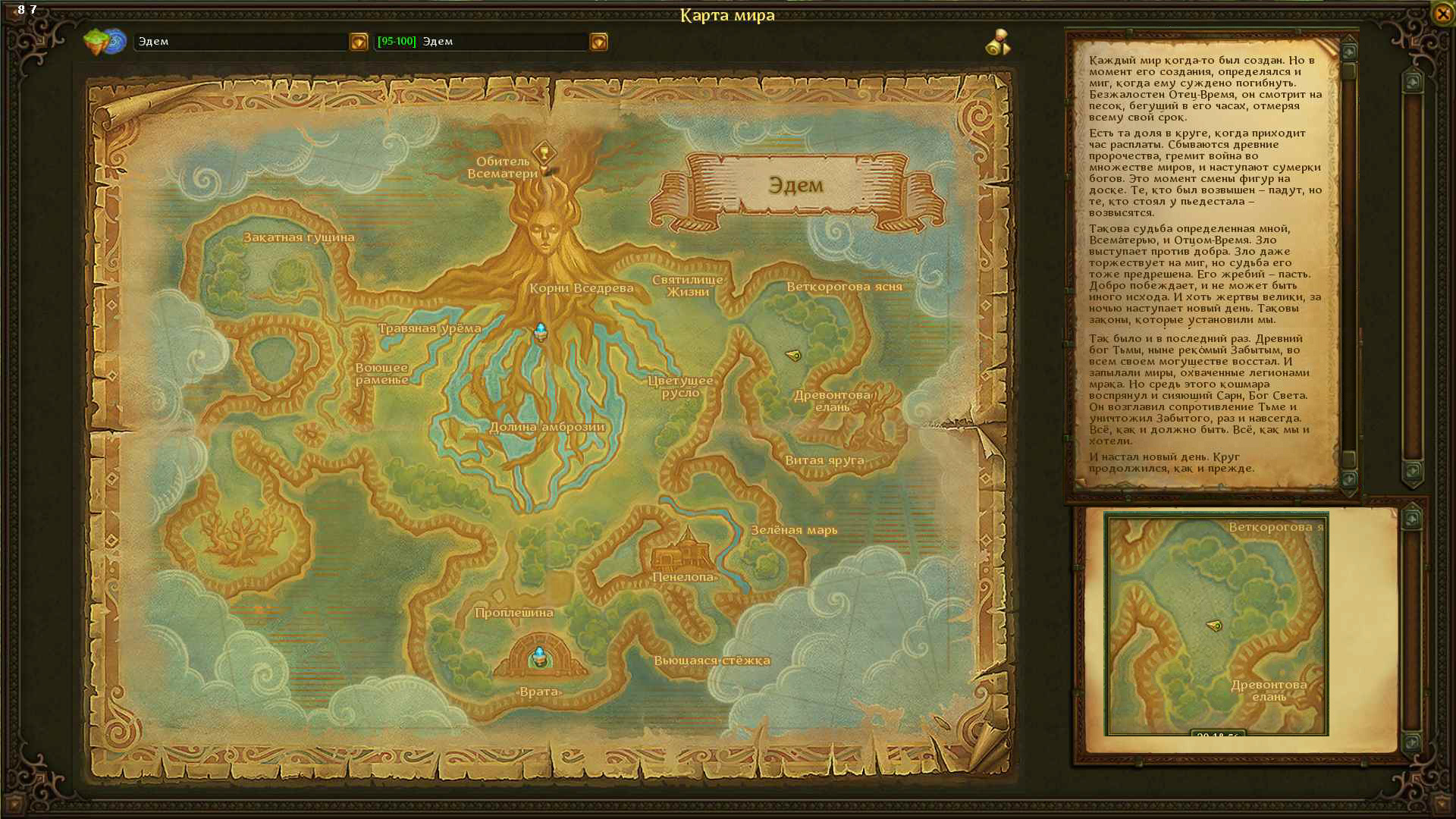Expand the [95-100] Эдем zone dropdown
1456x819 pixels.
coord(598,42)
